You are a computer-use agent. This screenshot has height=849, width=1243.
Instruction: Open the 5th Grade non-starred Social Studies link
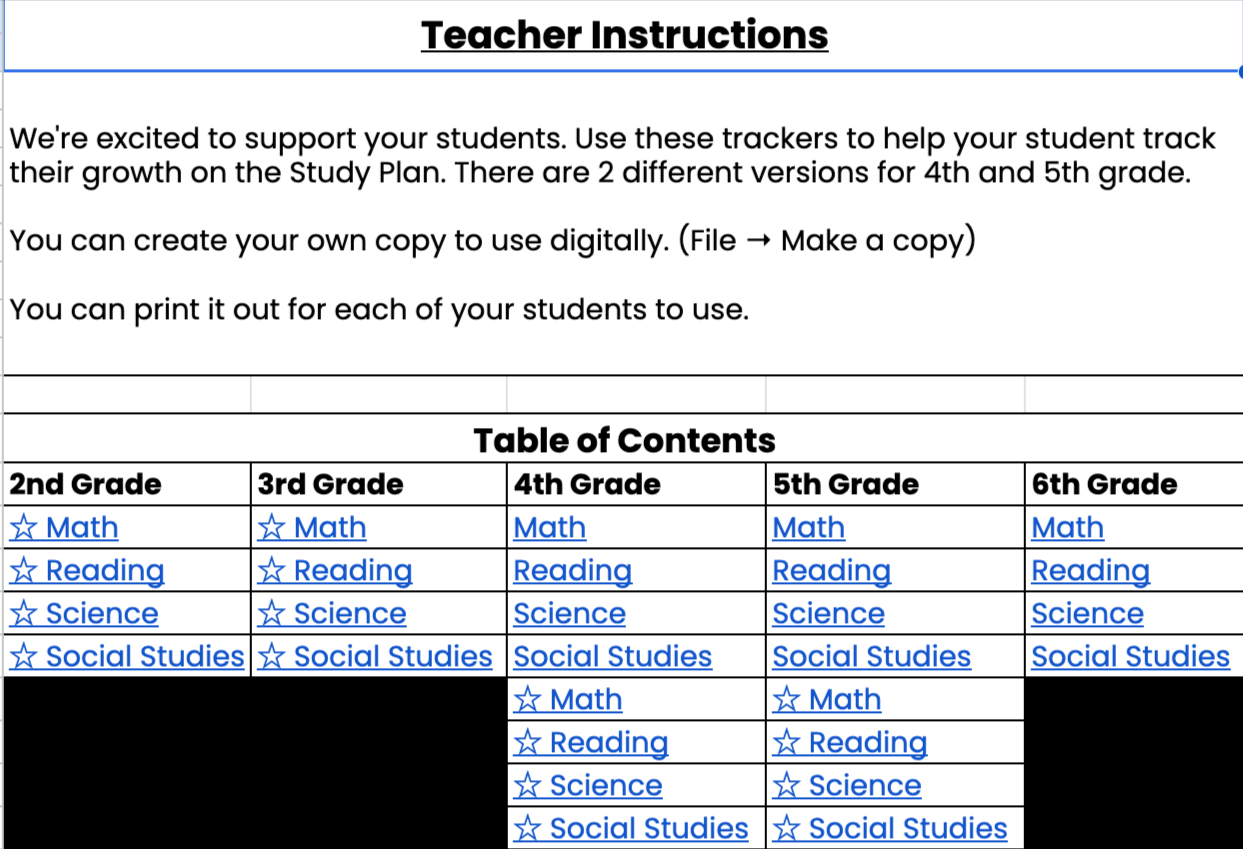[872, 656]
